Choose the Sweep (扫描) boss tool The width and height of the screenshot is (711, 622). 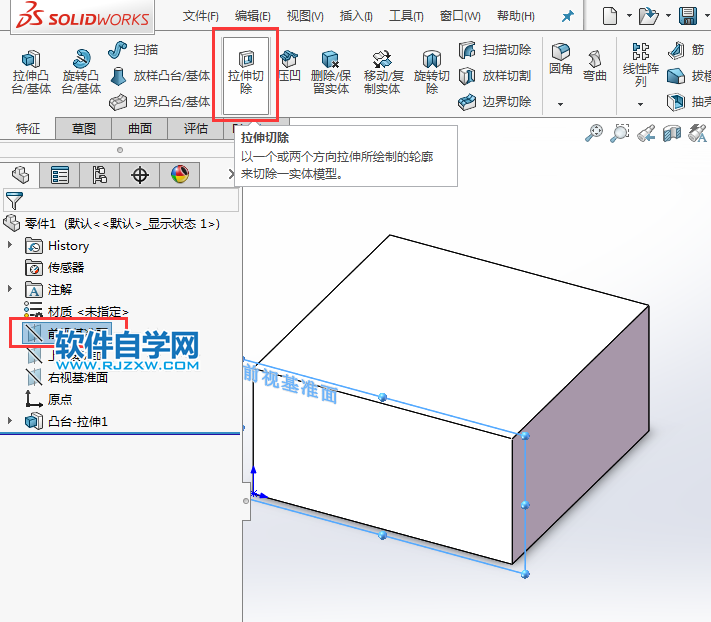tap(133, 49)
